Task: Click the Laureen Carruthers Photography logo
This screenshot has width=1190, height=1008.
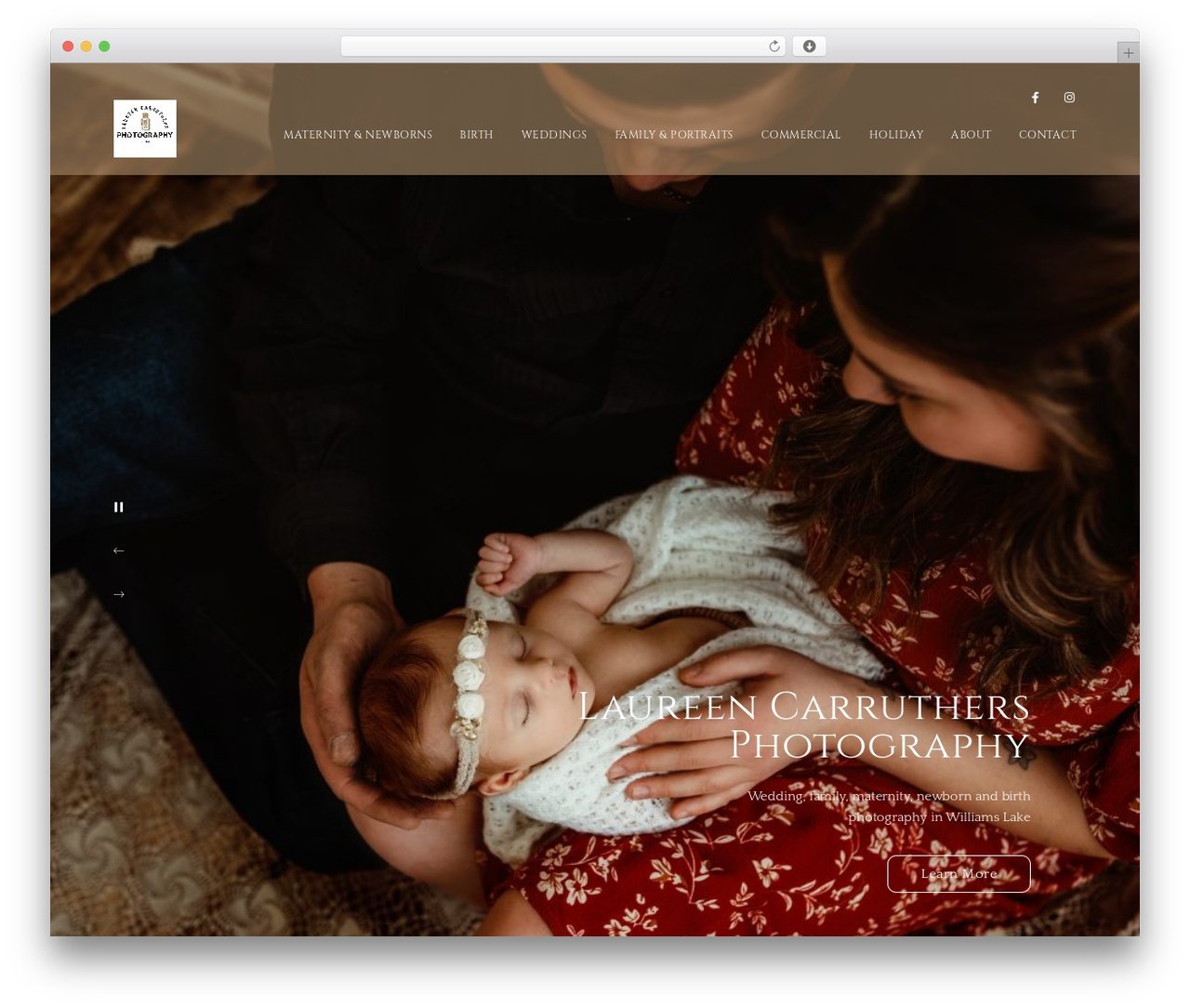Action: [x=145, y=128]
